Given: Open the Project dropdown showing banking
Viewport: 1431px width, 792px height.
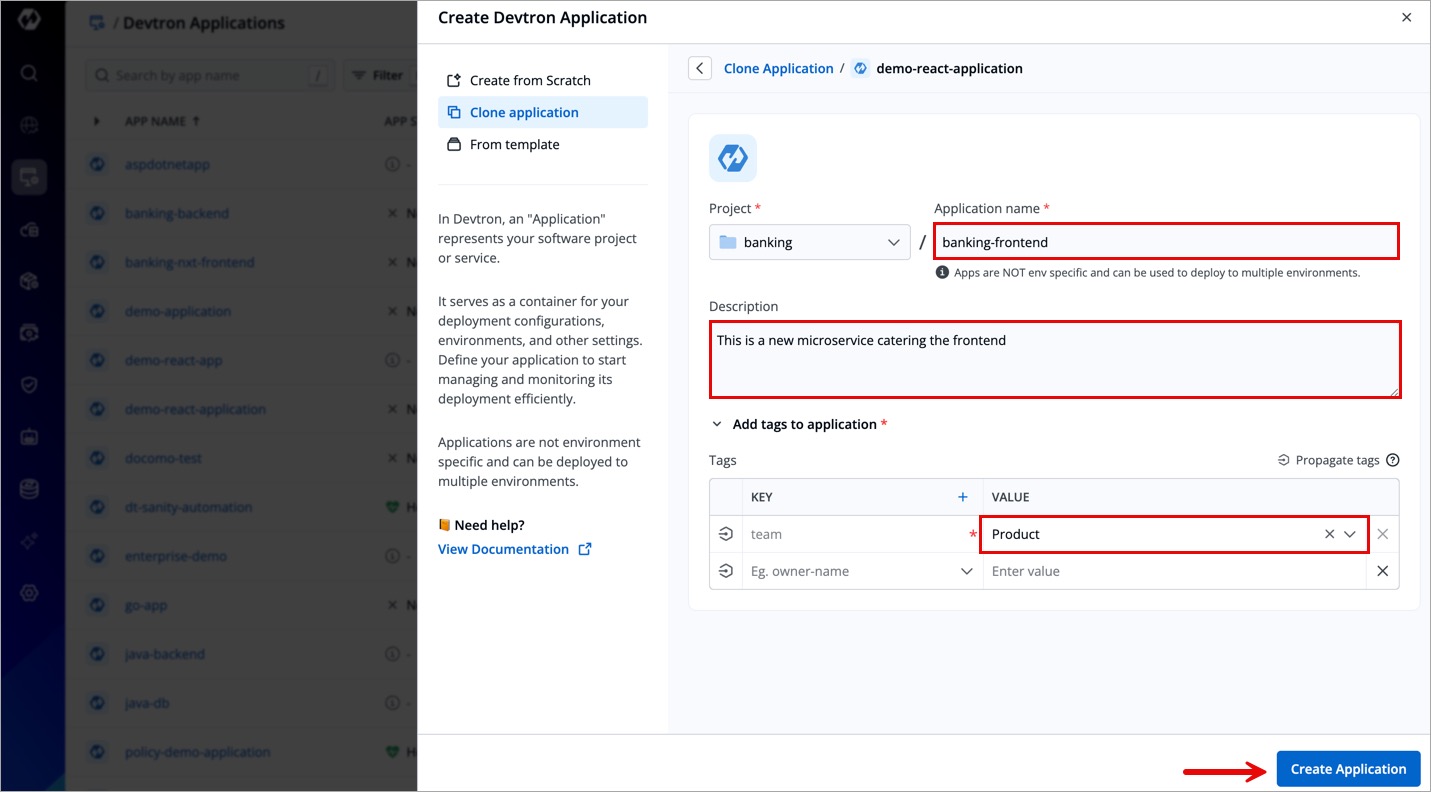Looking at the screenshot, I should click(809, 242).
